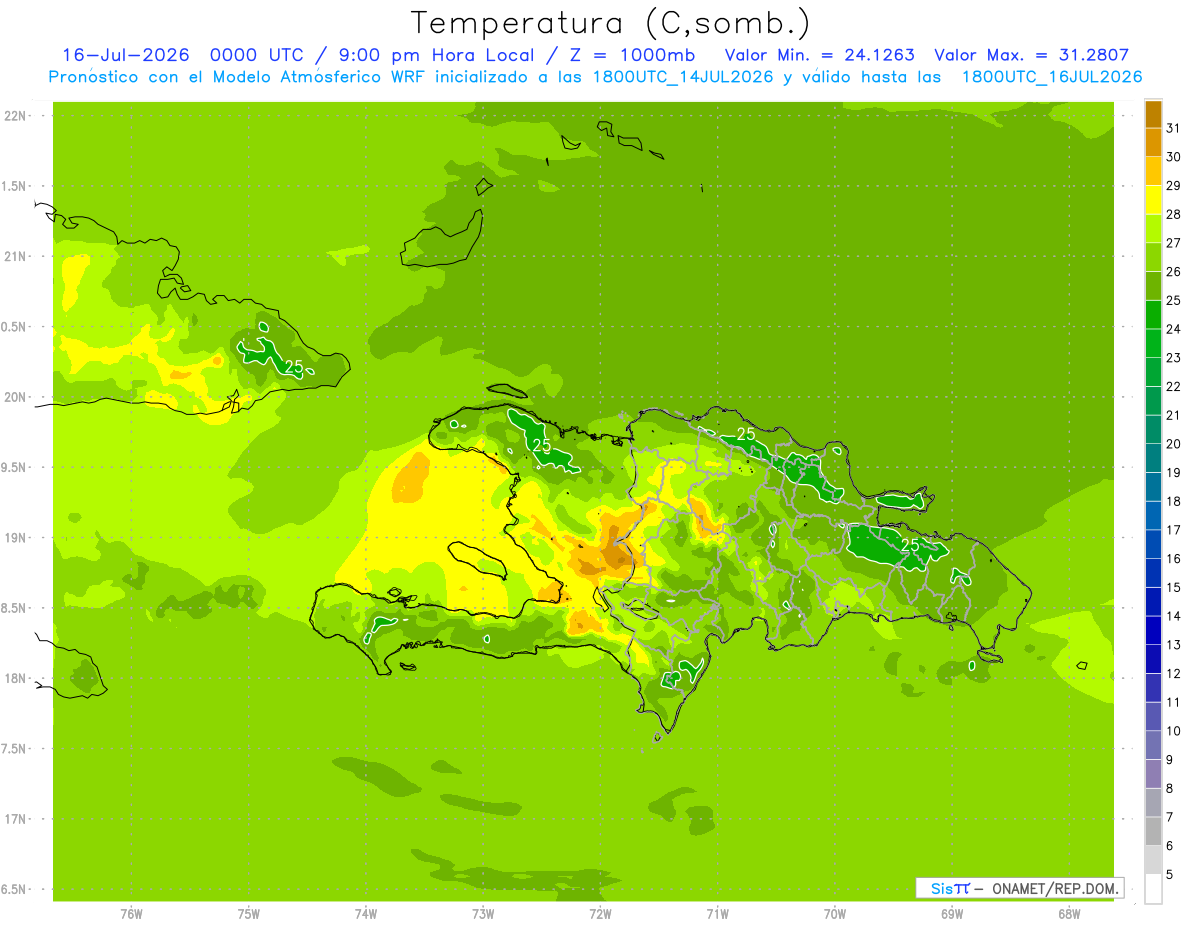Click the 25 contour label over northern Haiti
The width and height of the screenshot is (1200, 927).
(x=542, y=445)
